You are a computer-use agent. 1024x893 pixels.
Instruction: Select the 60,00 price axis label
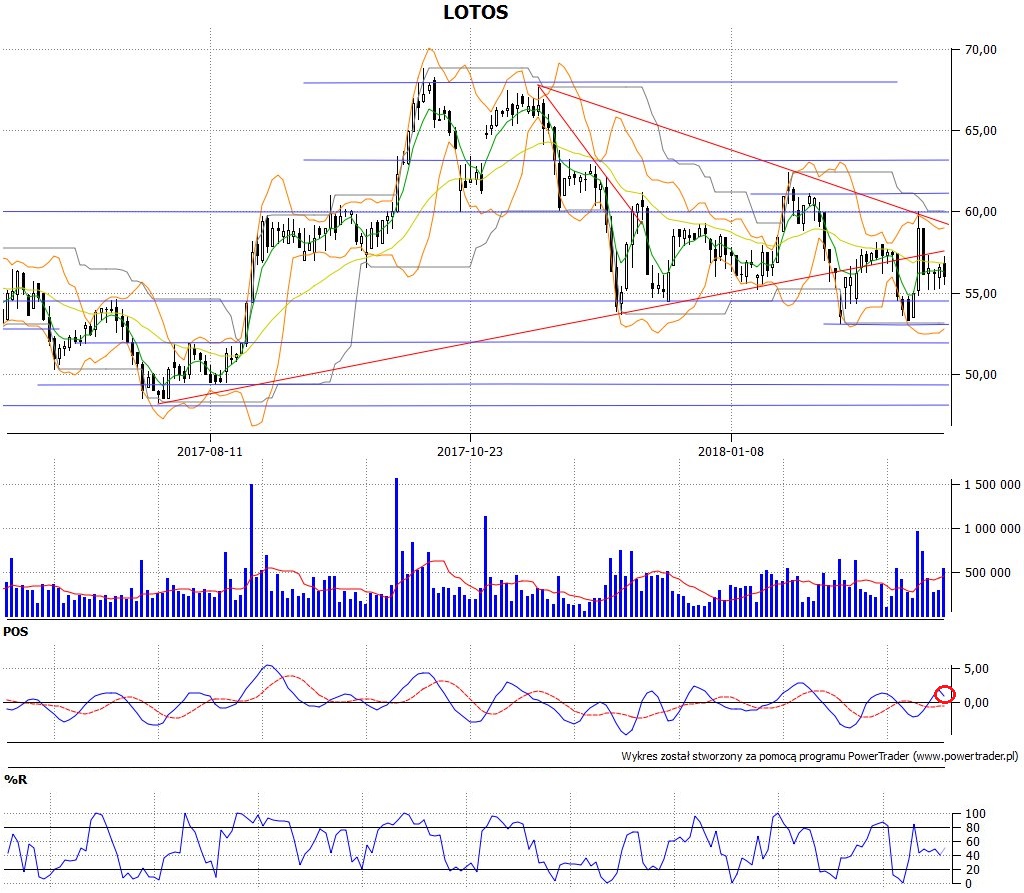tap(981, 212)
